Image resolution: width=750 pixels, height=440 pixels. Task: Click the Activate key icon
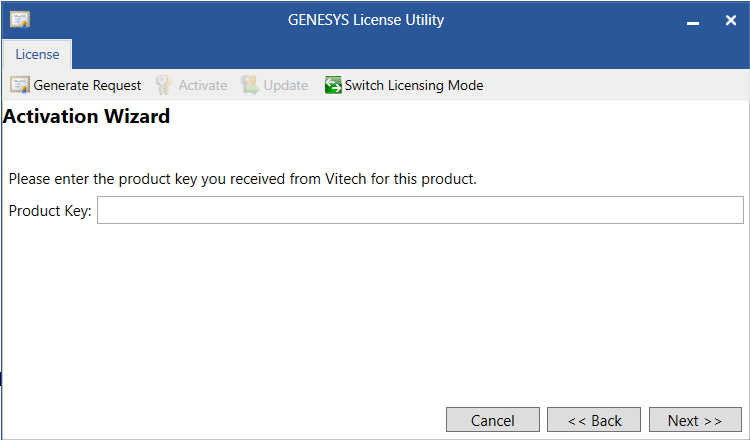pos(164,86)
